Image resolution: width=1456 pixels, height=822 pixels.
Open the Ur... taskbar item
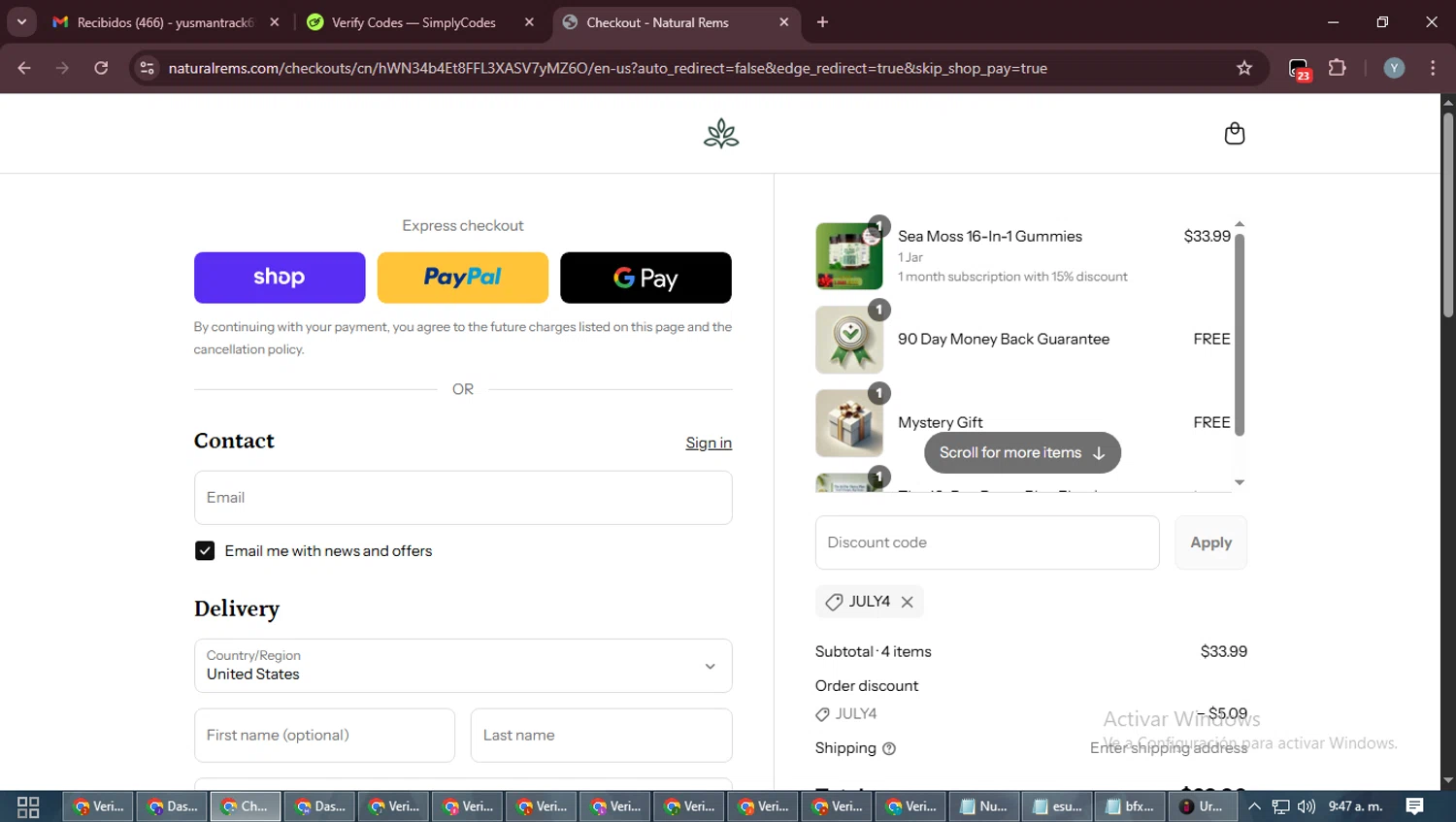tap(1204, 806)
